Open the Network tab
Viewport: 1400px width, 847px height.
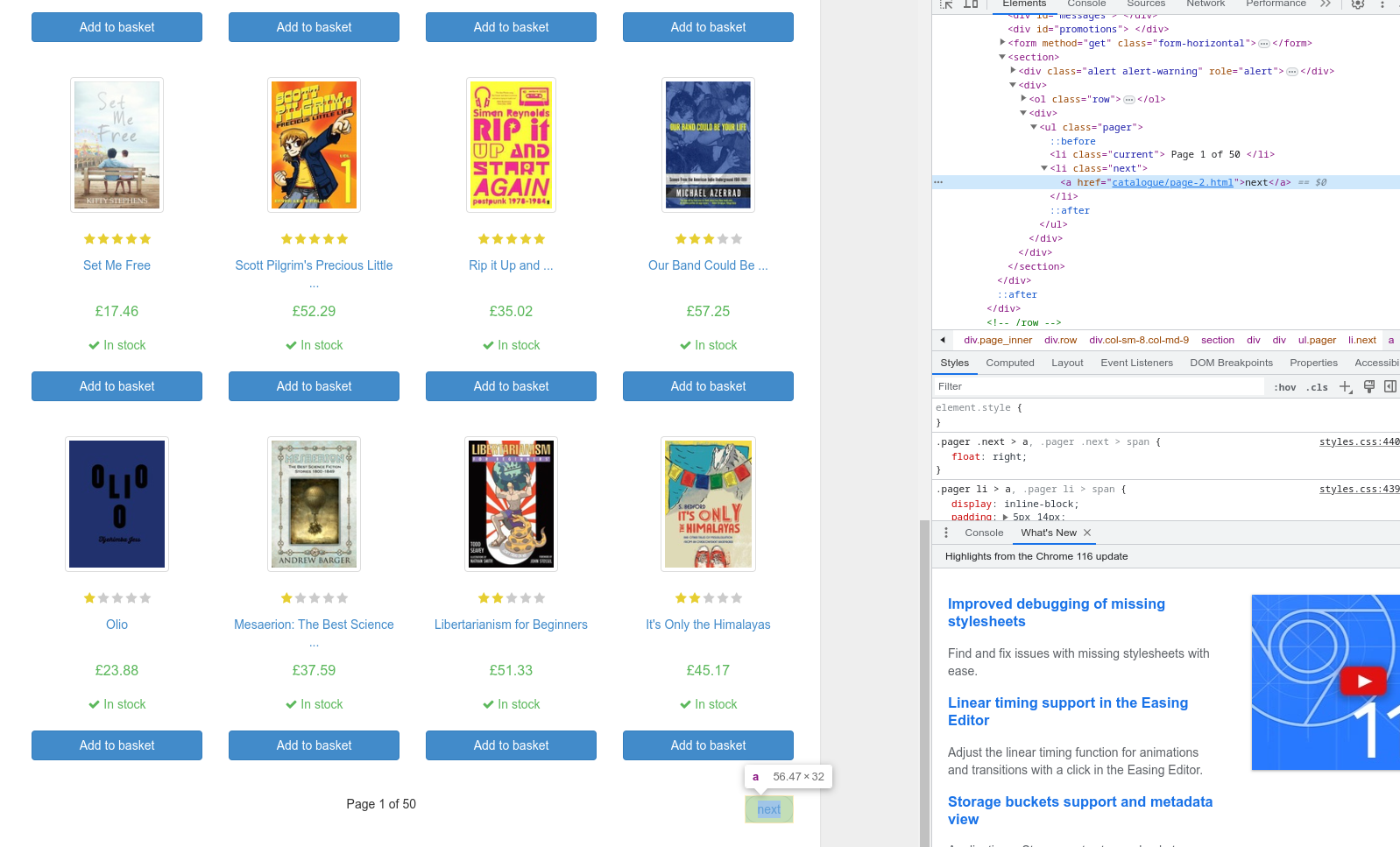pos(1206,4)
